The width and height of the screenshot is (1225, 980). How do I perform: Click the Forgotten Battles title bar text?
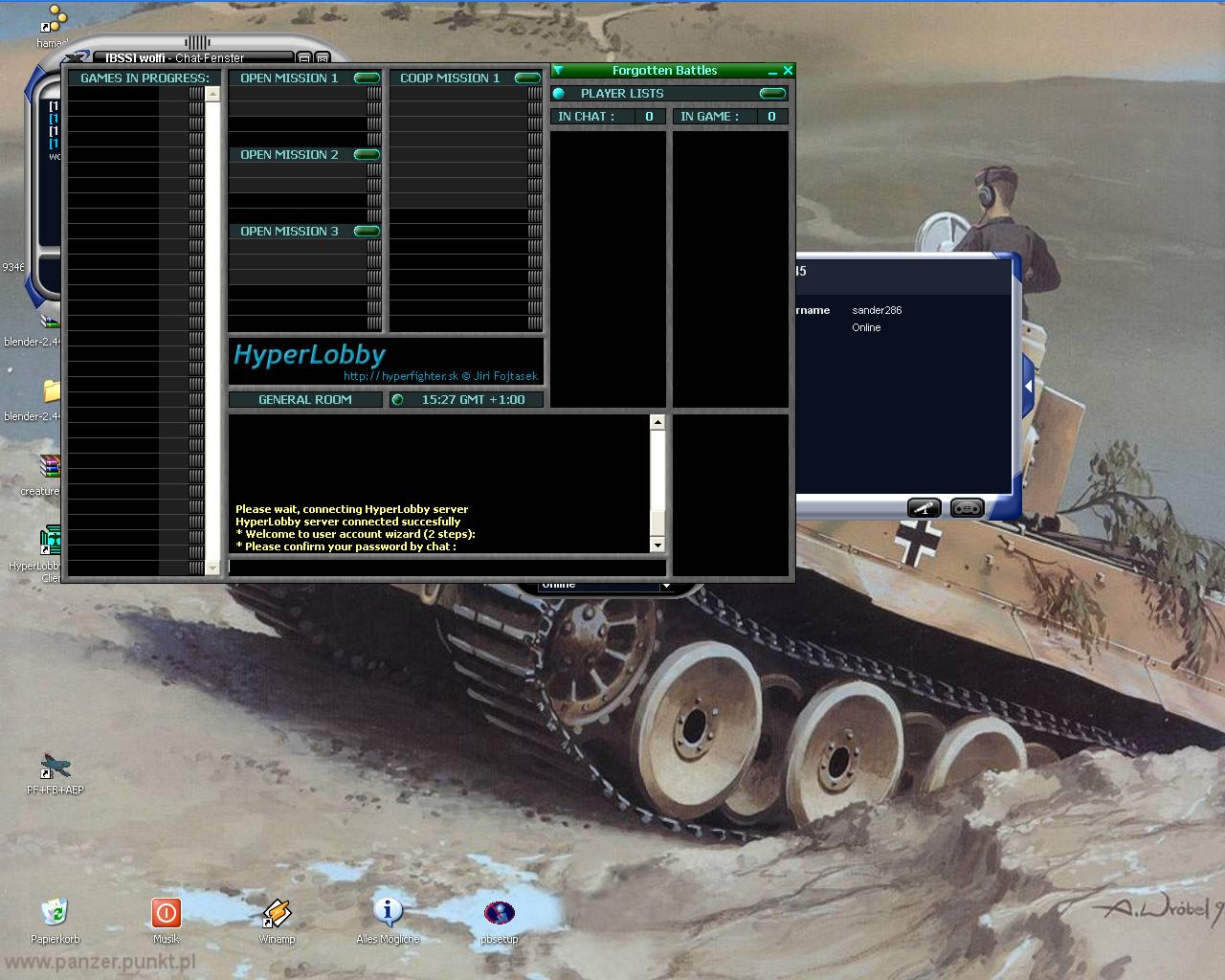tap(664, 71)
